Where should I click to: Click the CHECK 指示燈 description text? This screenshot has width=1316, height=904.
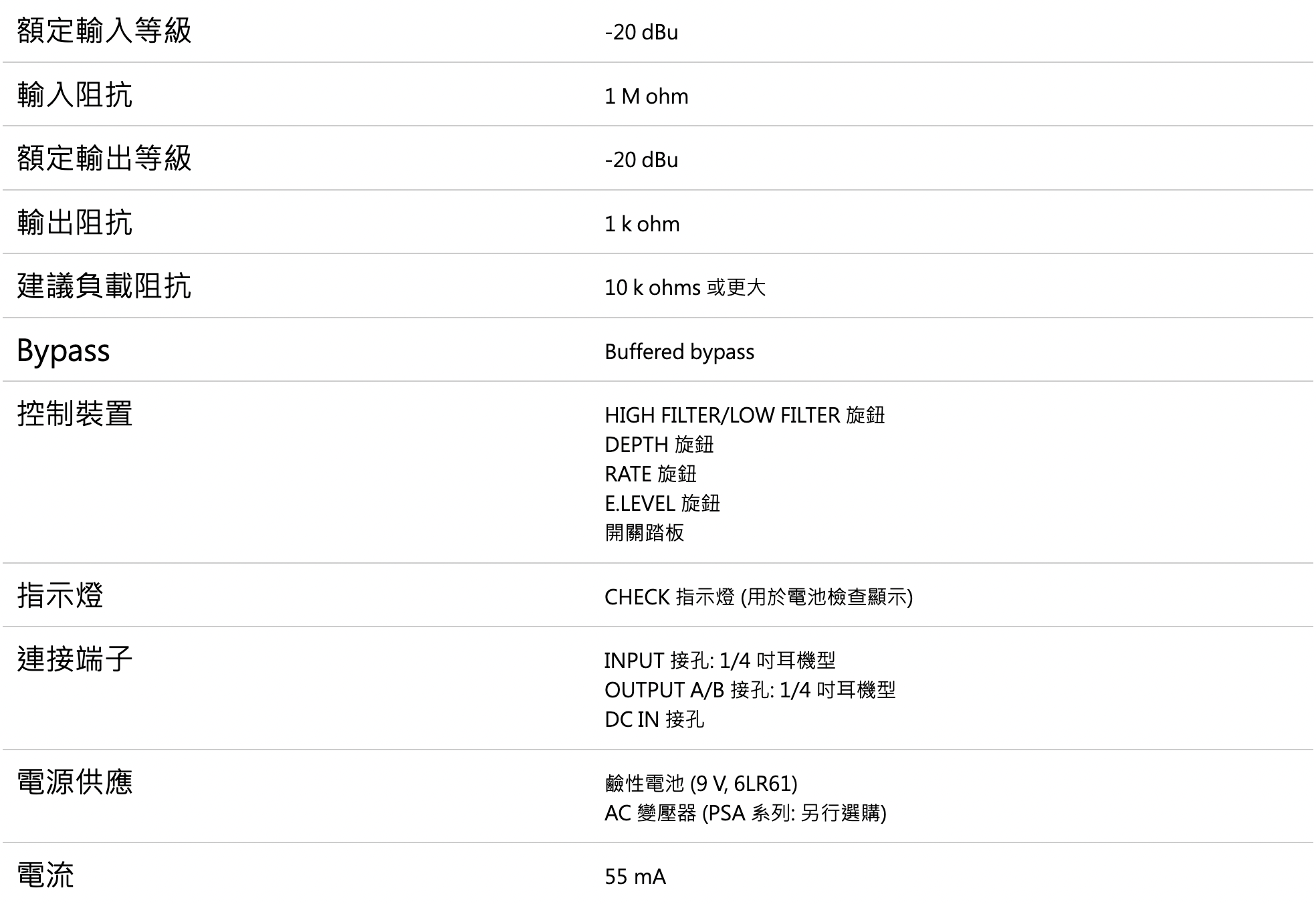(x=759, y=597)
